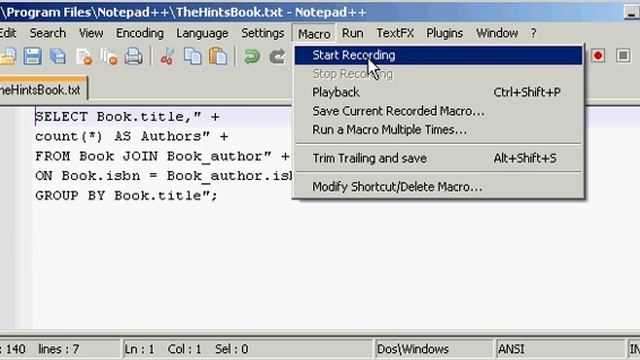The image size is (640, 360).
Task: Click the GROUP BY Book.title line
Action: [x=126, y=196]
